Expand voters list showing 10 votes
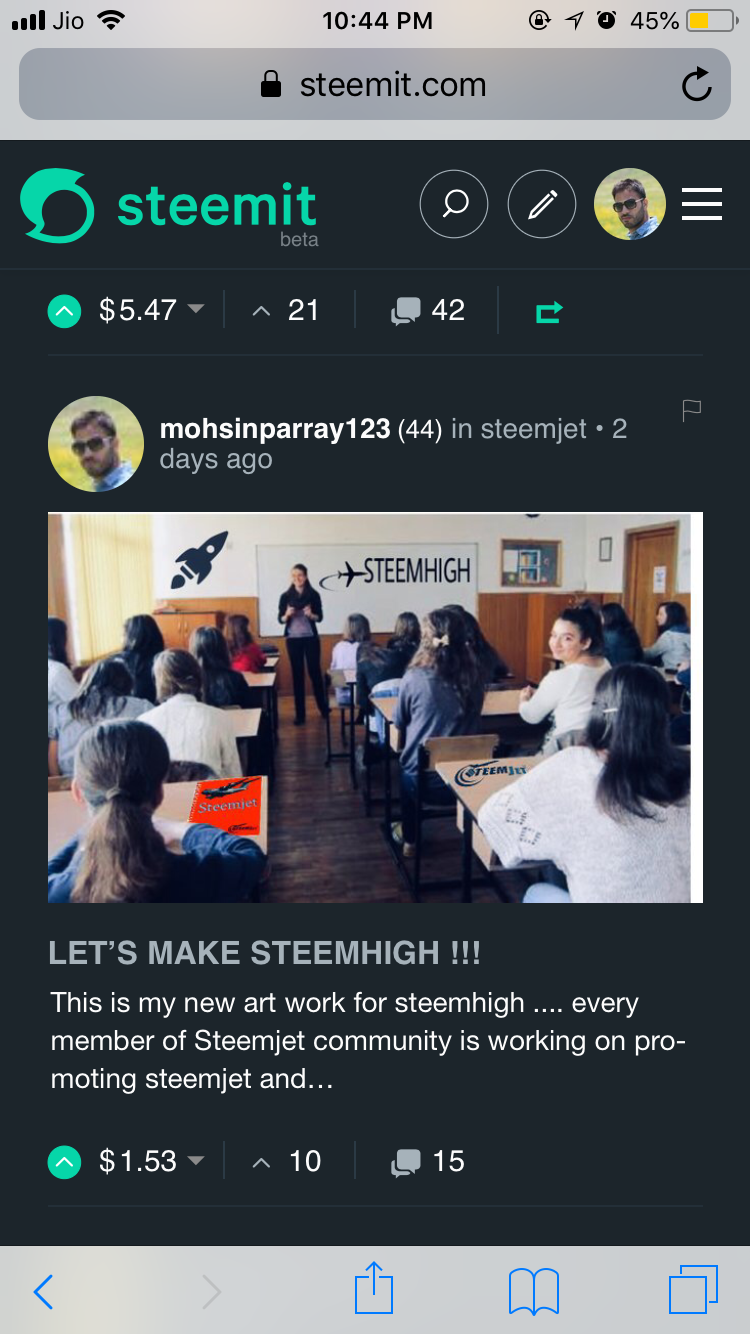Screen dimensions: 750x1334 [286, 1161]
